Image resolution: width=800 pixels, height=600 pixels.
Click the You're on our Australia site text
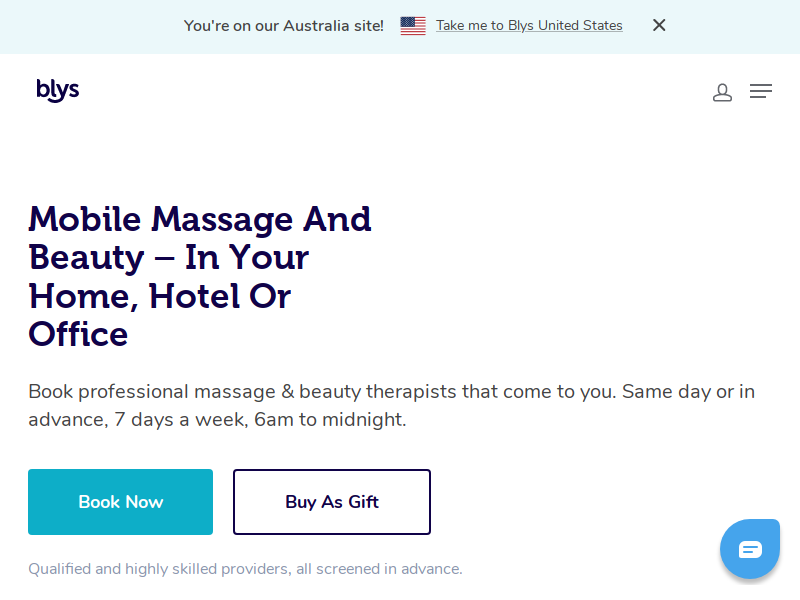(x=284, y=26)
